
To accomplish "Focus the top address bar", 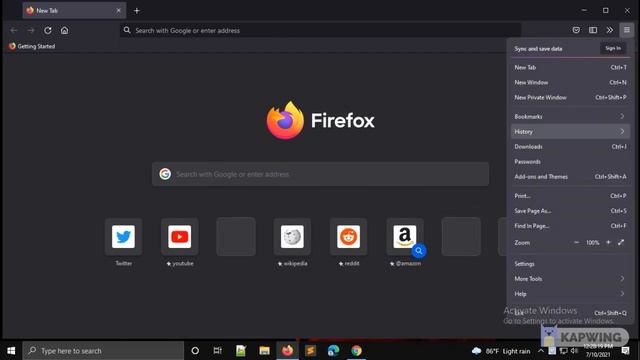I will tap(320, 30).
